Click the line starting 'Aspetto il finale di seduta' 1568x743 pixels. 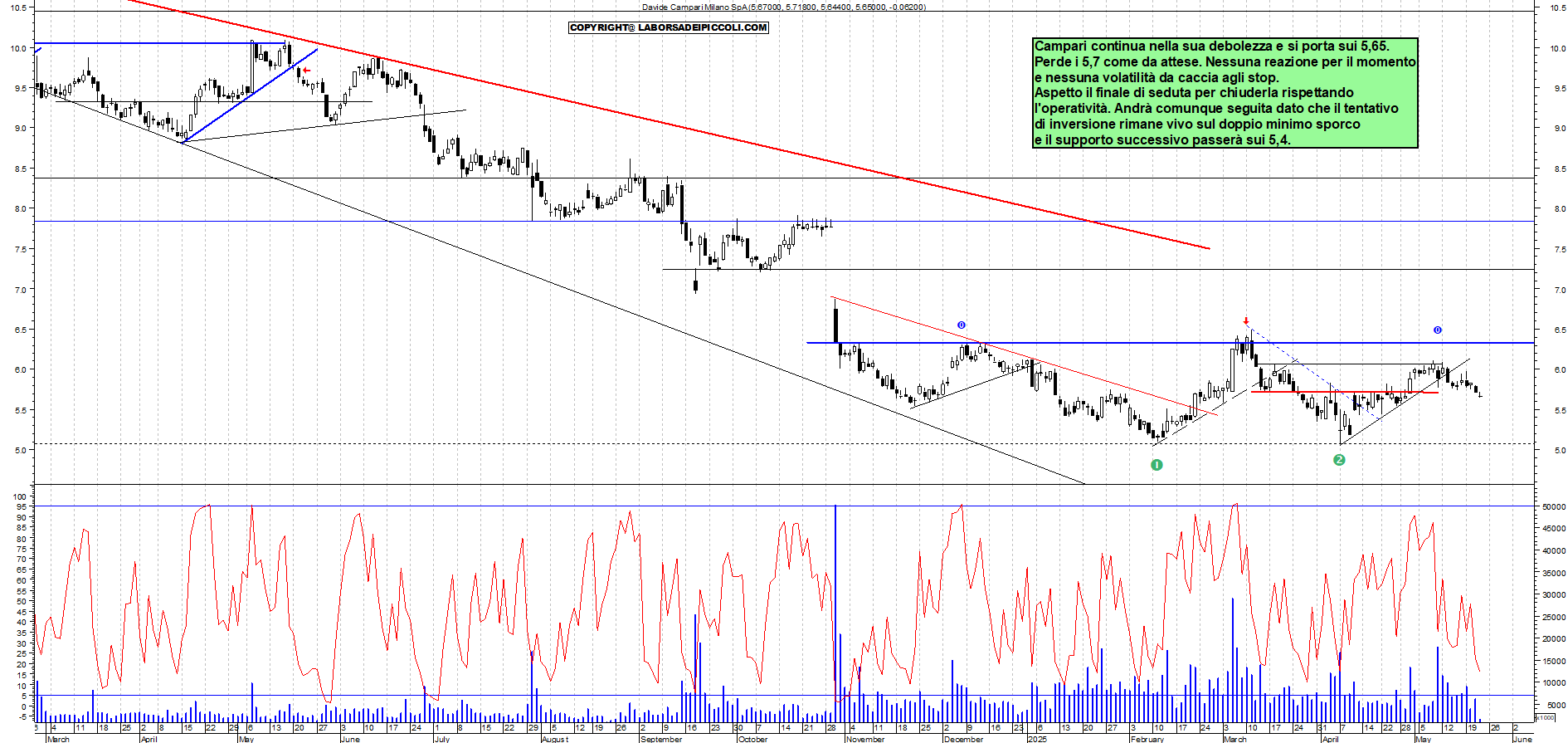pos(1194,92)
